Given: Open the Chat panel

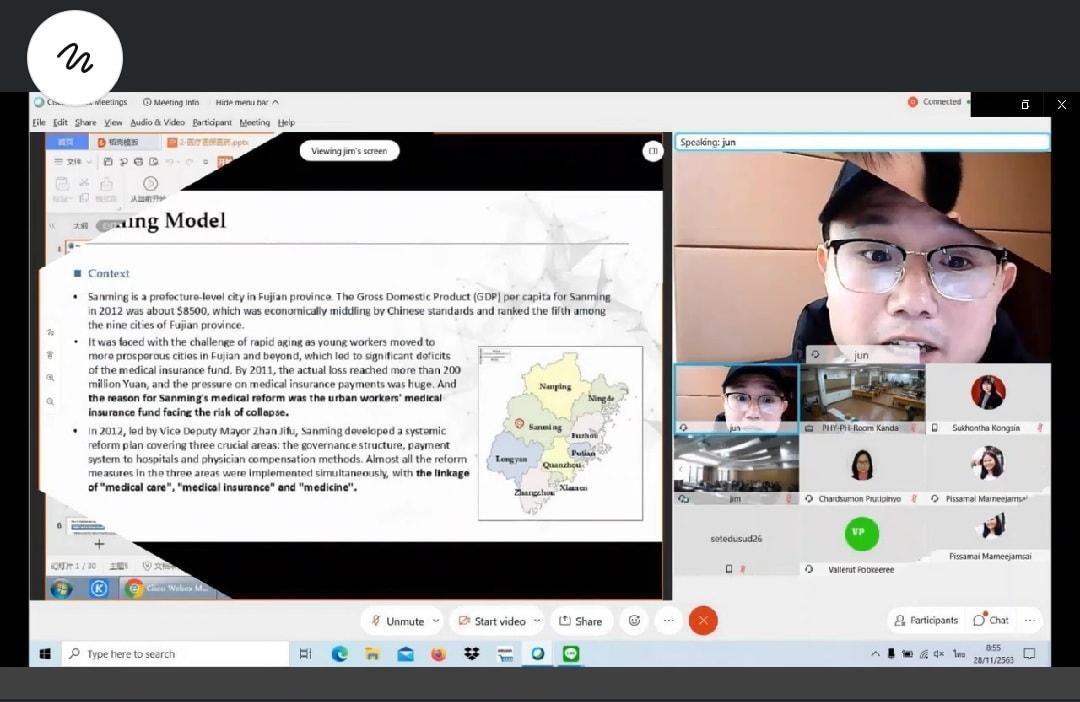Looking at the screenshot, I should [x=991, y=620].
